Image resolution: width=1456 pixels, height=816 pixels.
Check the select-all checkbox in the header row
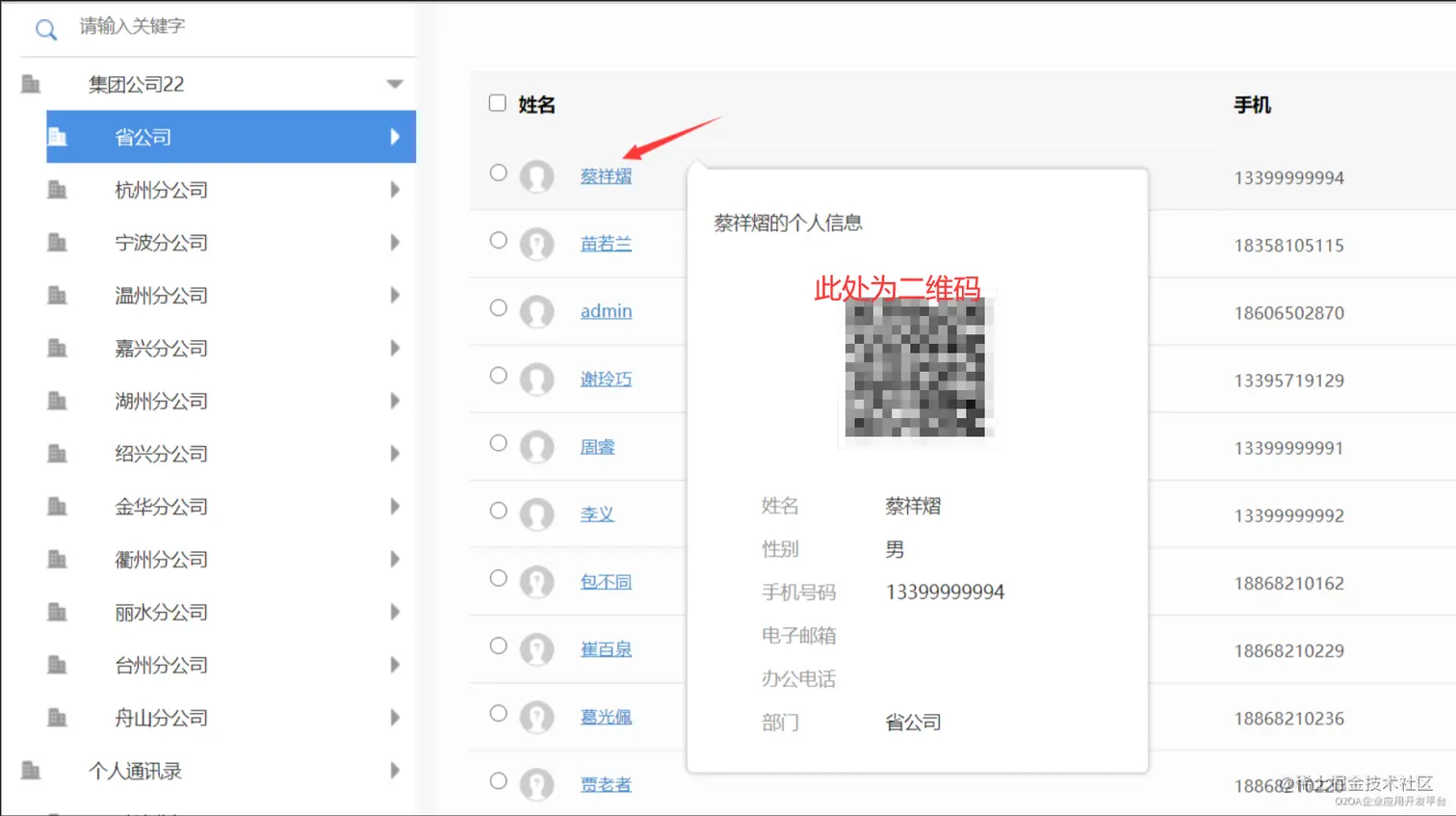click(497, 102)
